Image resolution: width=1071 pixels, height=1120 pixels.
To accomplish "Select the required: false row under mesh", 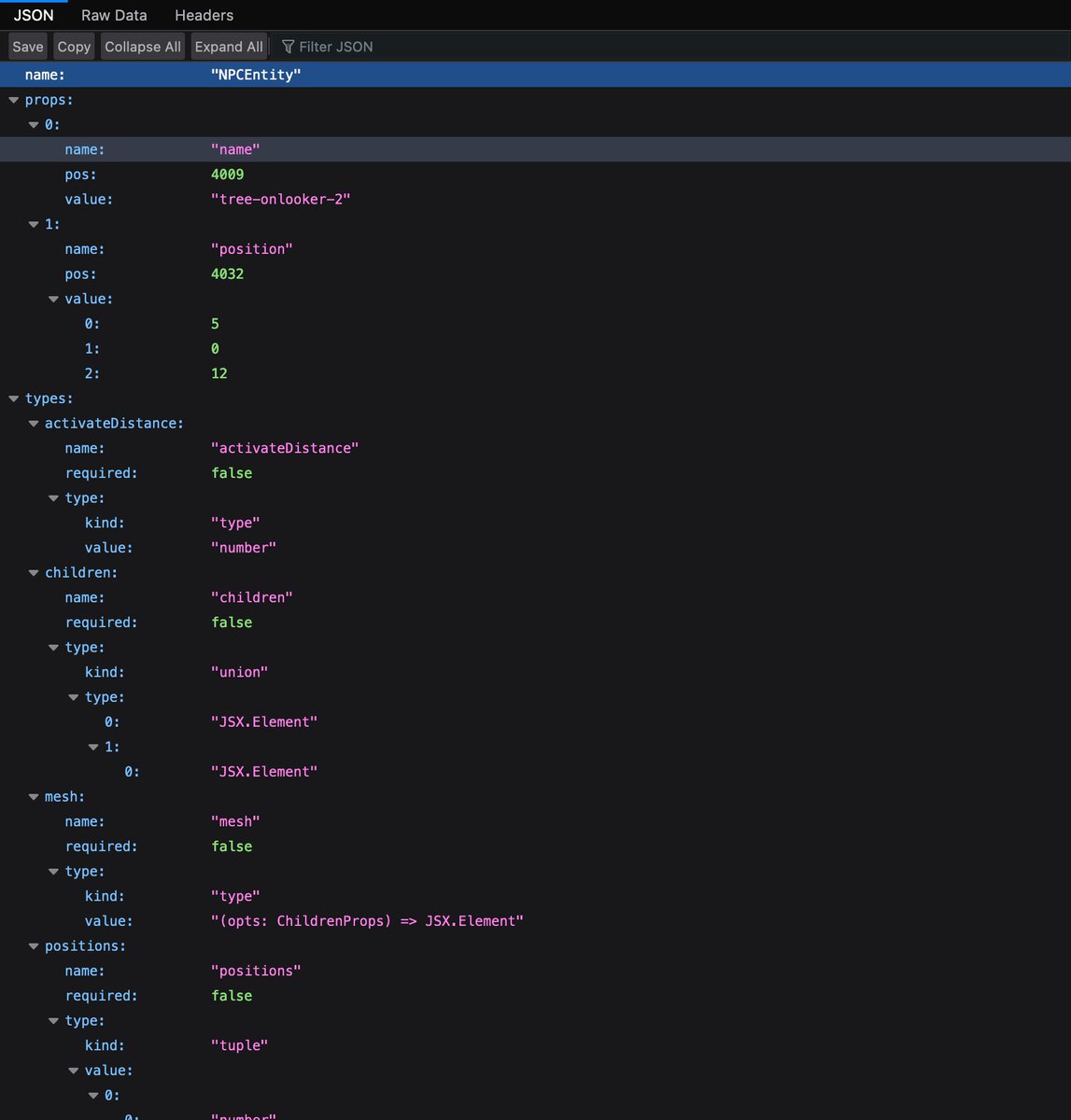I will tap(535, 847).
